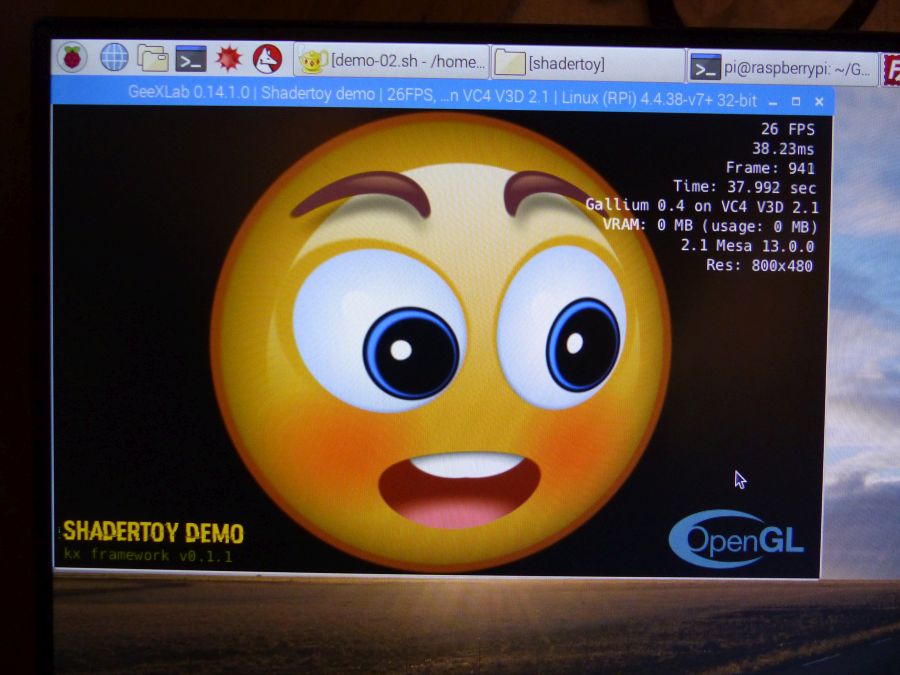Click the OpenGL logo
The image size is (900, 675).
tap(736, 539)
